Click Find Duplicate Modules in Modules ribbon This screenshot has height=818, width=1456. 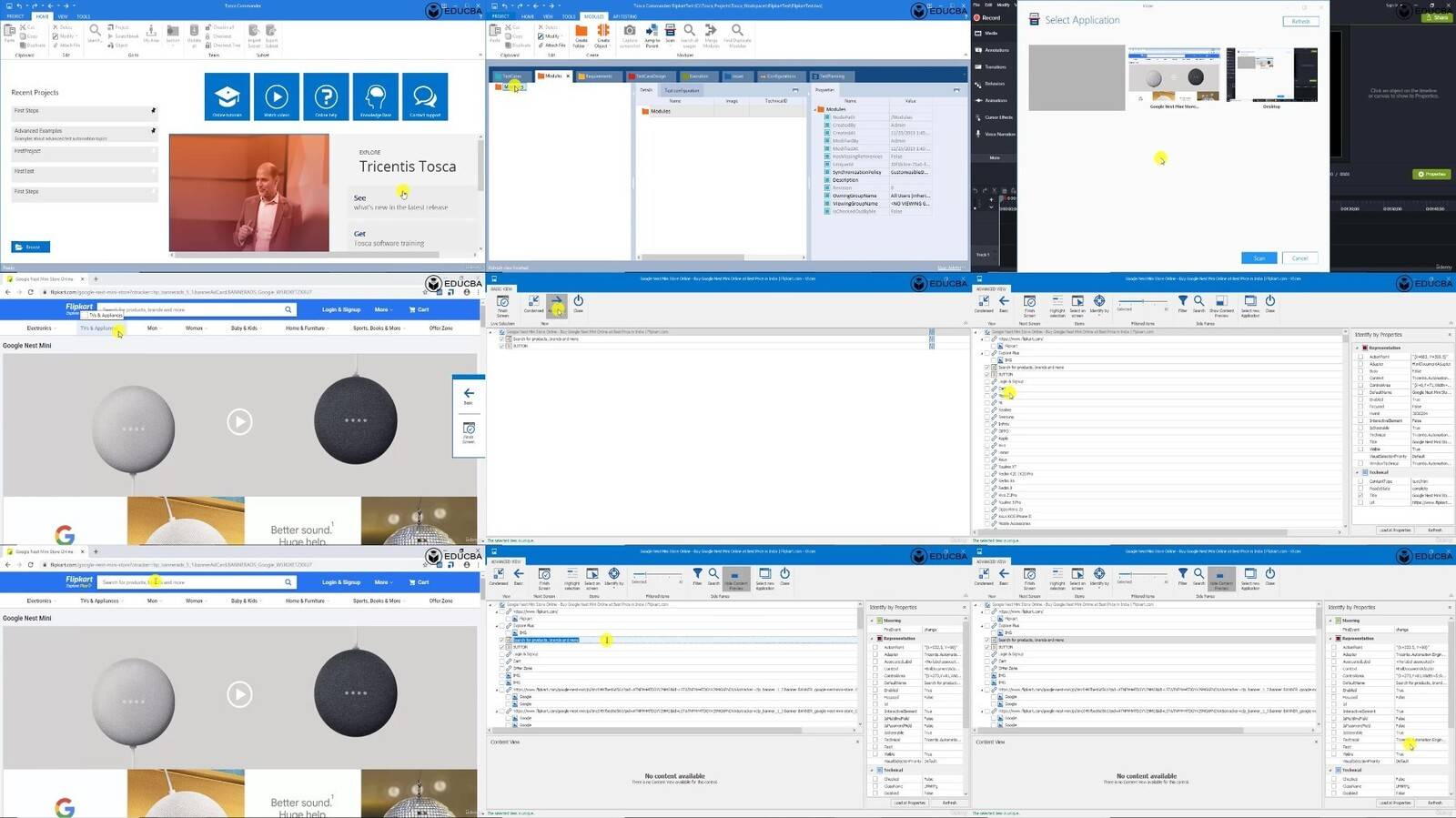pyautogui.click(x=737, y=35)
